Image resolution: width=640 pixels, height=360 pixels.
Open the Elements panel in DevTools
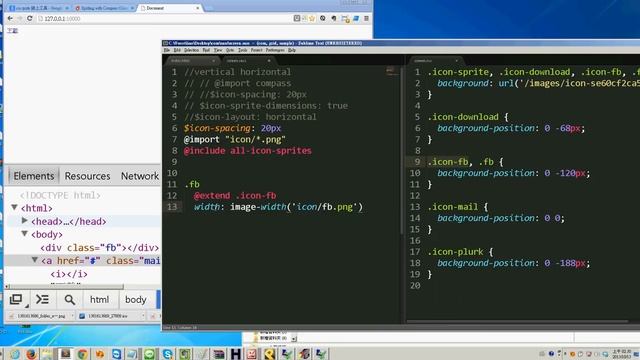pyautogui.click(x=33, y=176)
